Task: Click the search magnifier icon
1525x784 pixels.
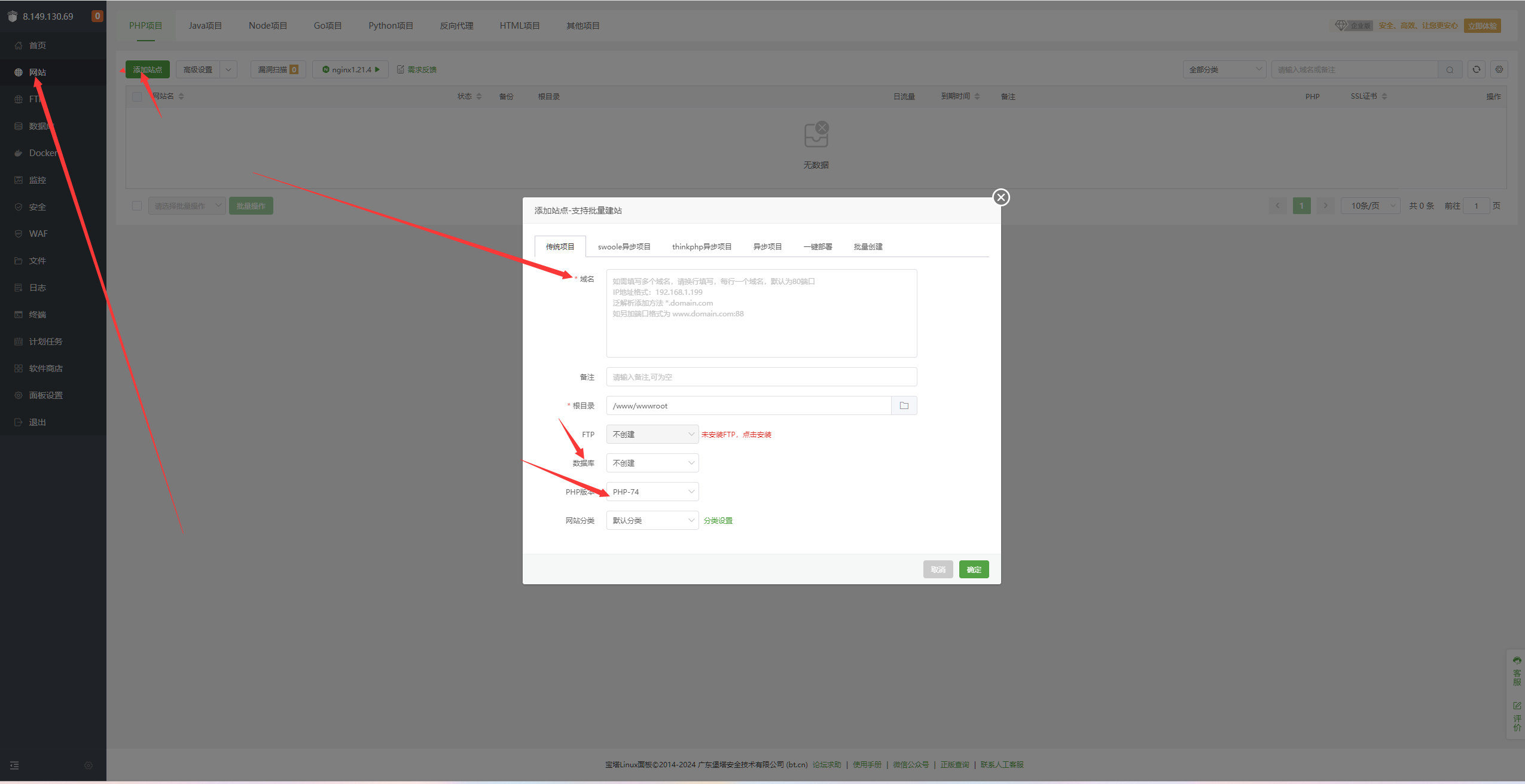Action: [1450, 70]
